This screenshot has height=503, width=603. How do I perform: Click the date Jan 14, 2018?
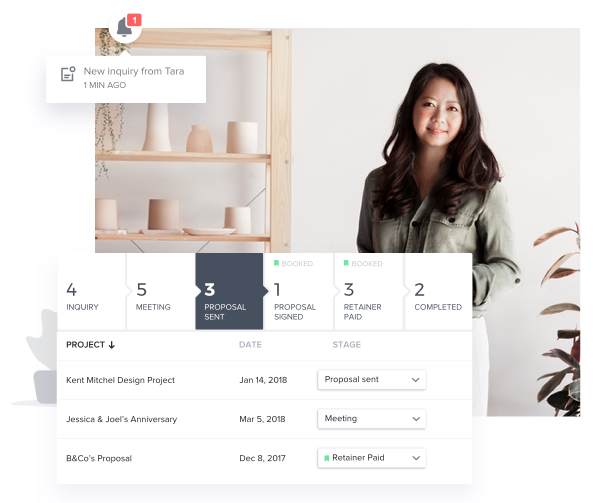[x=263, y=380]
